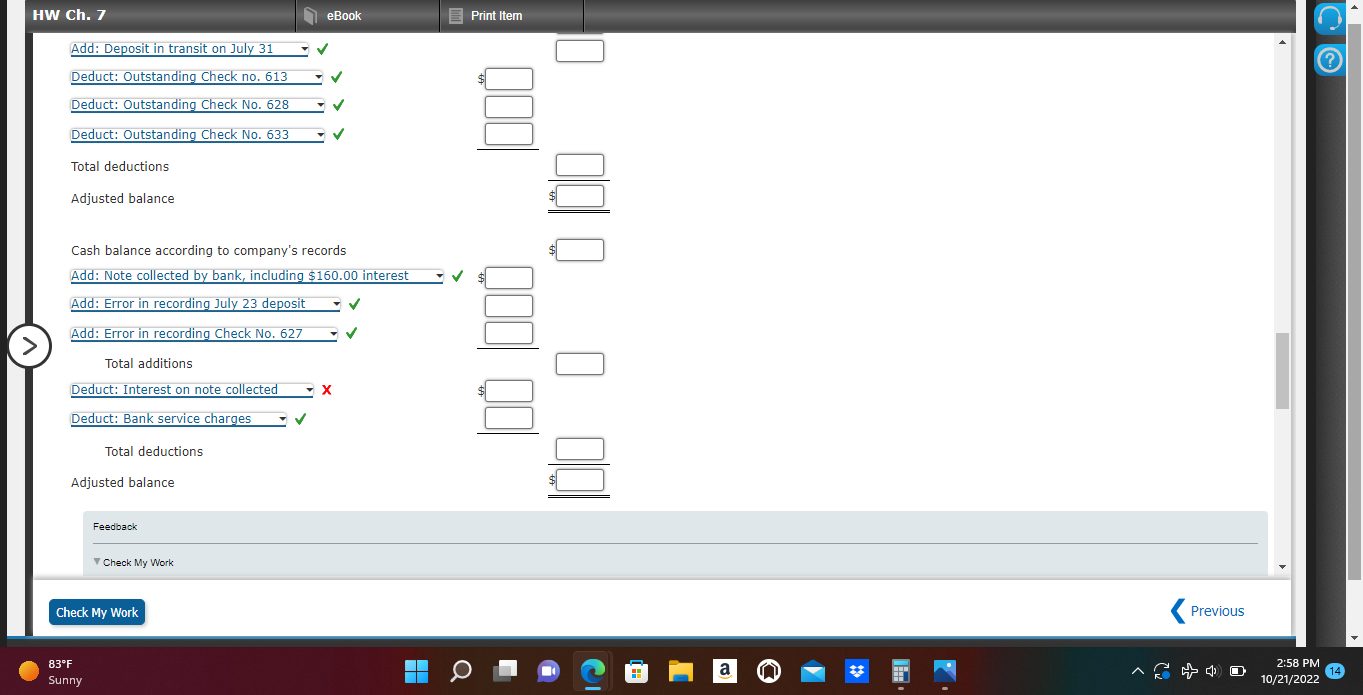Click amount field for Outstanding Check No. 628
Image resolution: width=1363 pixels, height=695 pixels.
509,106
